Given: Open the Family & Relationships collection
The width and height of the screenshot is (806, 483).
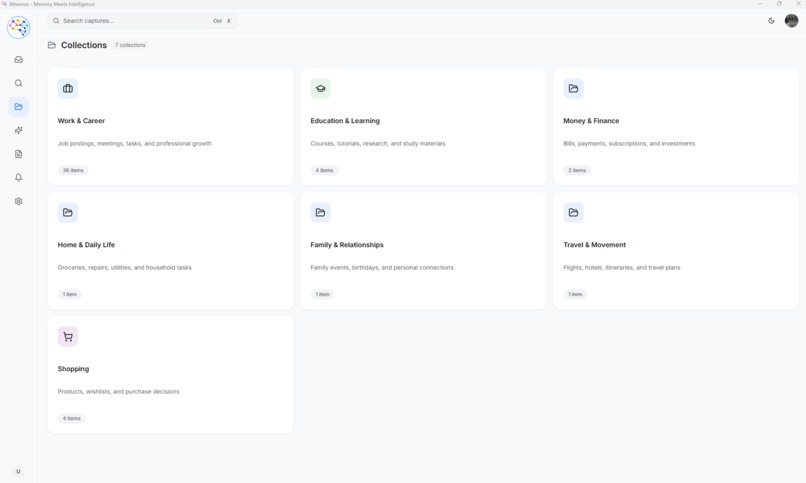Looking at the screenshot, I should pyautogui.click(x=423, y=251).
